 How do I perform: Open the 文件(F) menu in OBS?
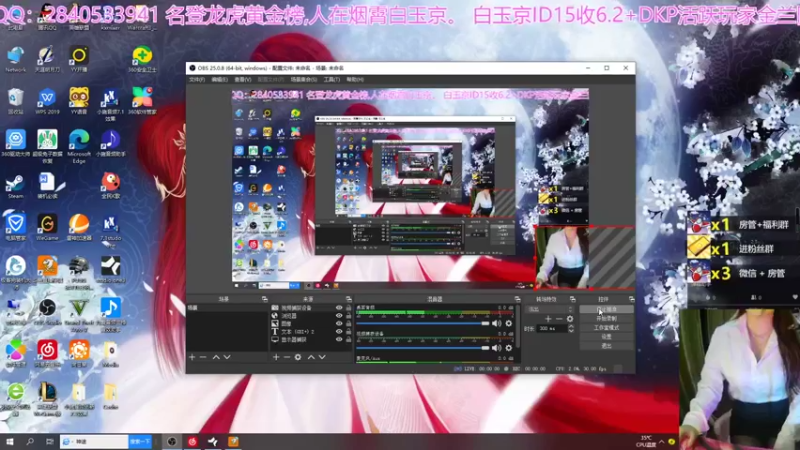[197, 80]
